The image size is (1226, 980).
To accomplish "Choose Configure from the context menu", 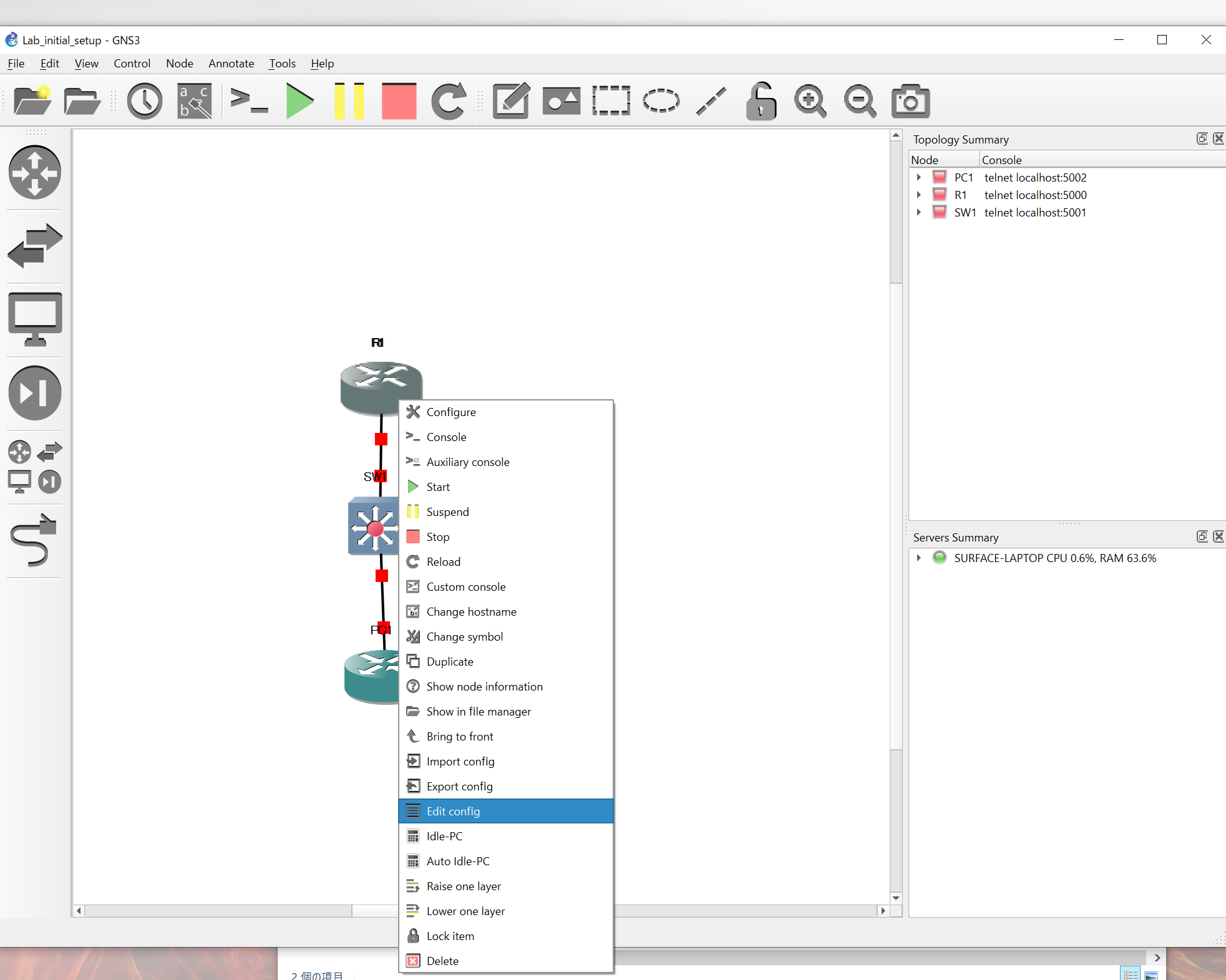I will (506, 412).
